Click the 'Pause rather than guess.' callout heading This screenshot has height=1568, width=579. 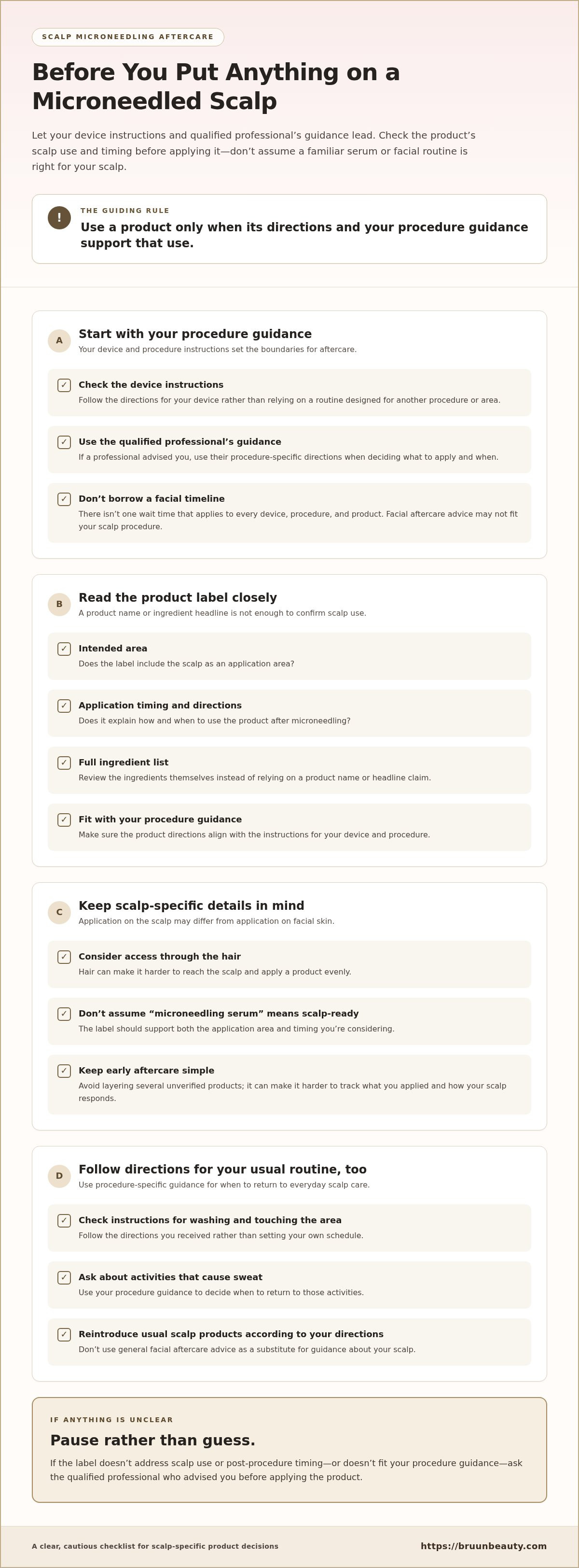[x=152, y=1440]
